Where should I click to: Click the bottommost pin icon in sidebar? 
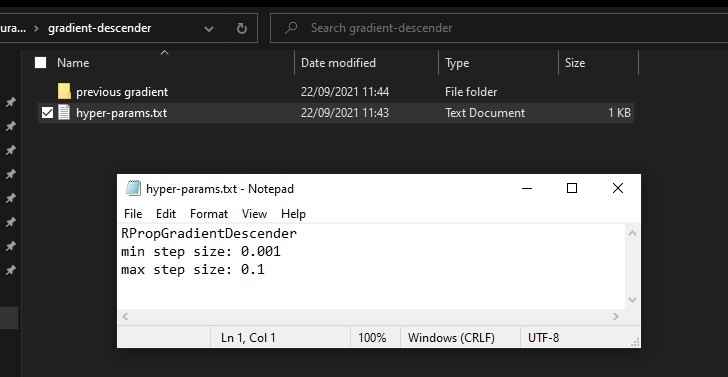click(10, 270)
